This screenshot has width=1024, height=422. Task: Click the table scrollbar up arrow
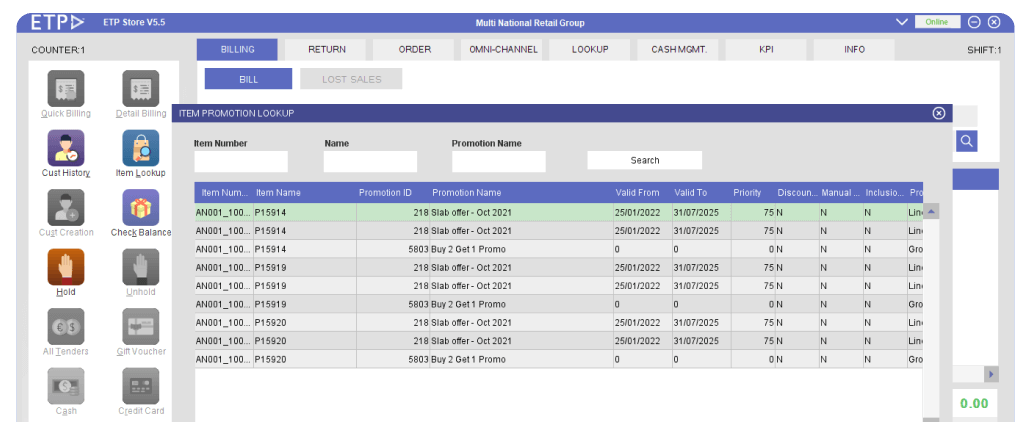931,212
